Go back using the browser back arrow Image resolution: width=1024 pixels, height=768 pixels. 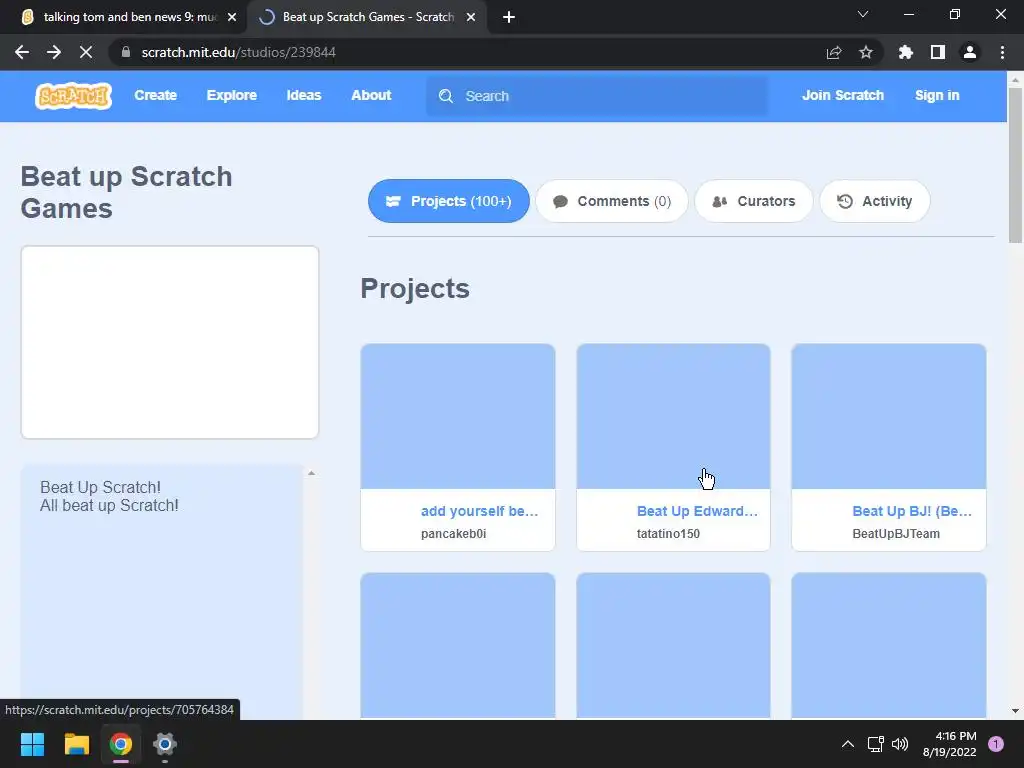(x=22, y=52)
